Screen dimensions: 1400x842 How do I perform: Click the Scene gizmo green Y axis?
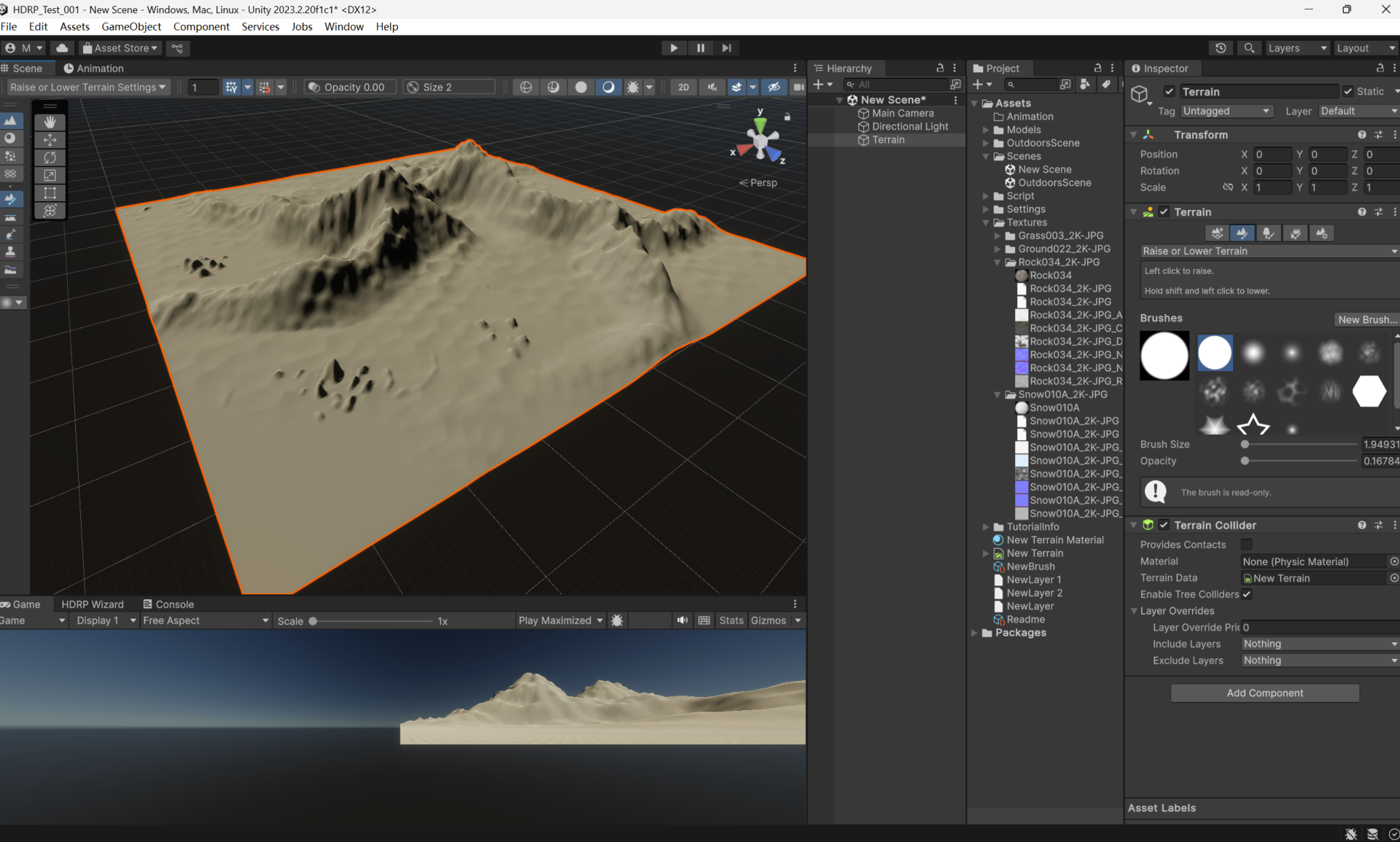tap(760, 124)
